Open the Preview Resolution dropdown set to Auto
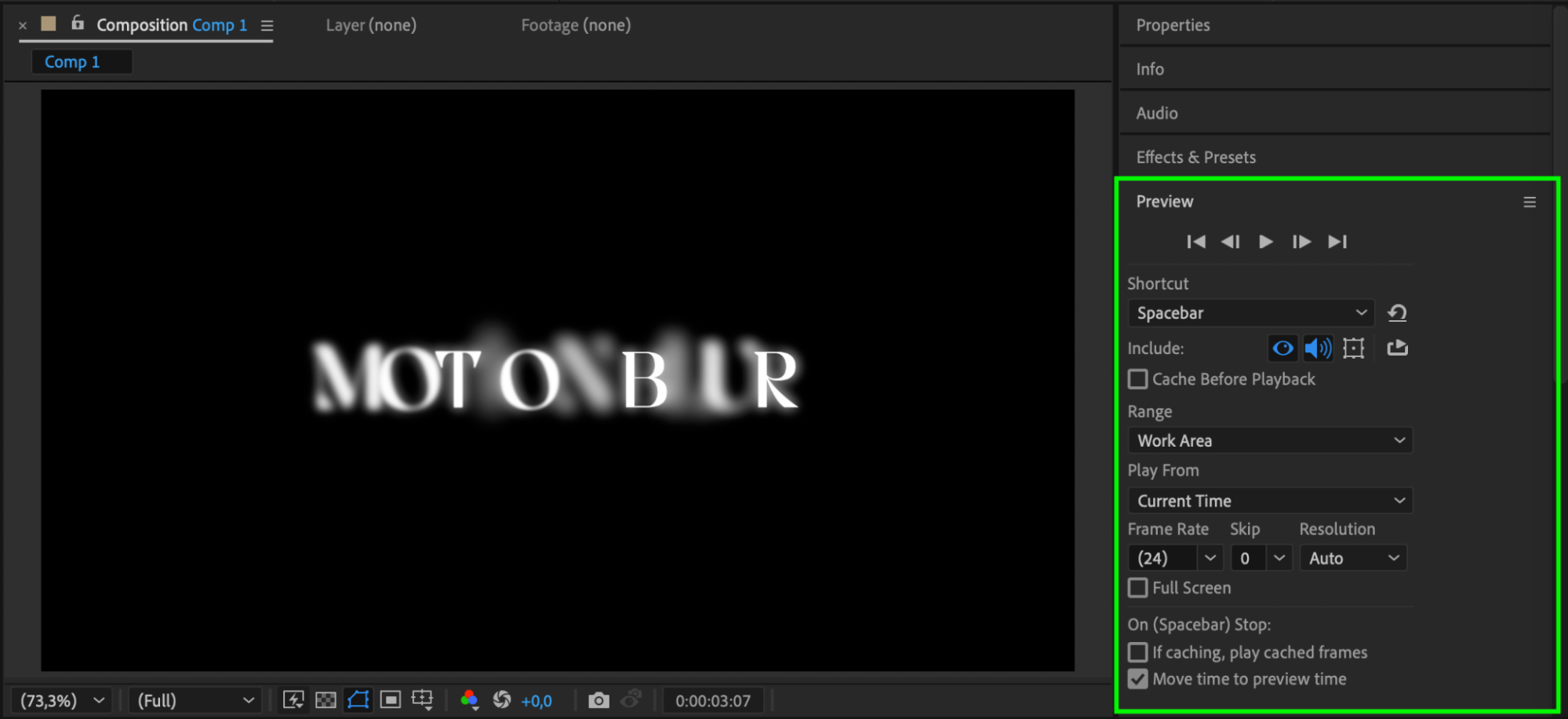This screenshot has height=719, width=1568. tap(1353, 558)
